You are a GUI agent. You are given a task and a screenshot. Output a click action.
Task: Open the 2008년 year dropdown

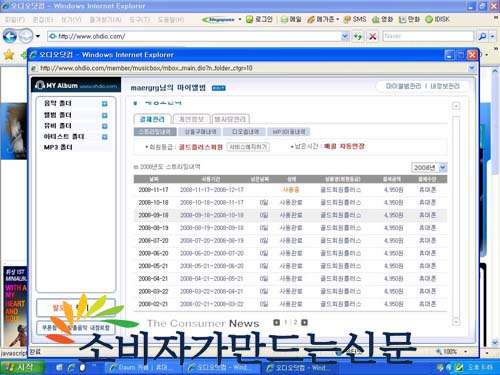[429, 168]
